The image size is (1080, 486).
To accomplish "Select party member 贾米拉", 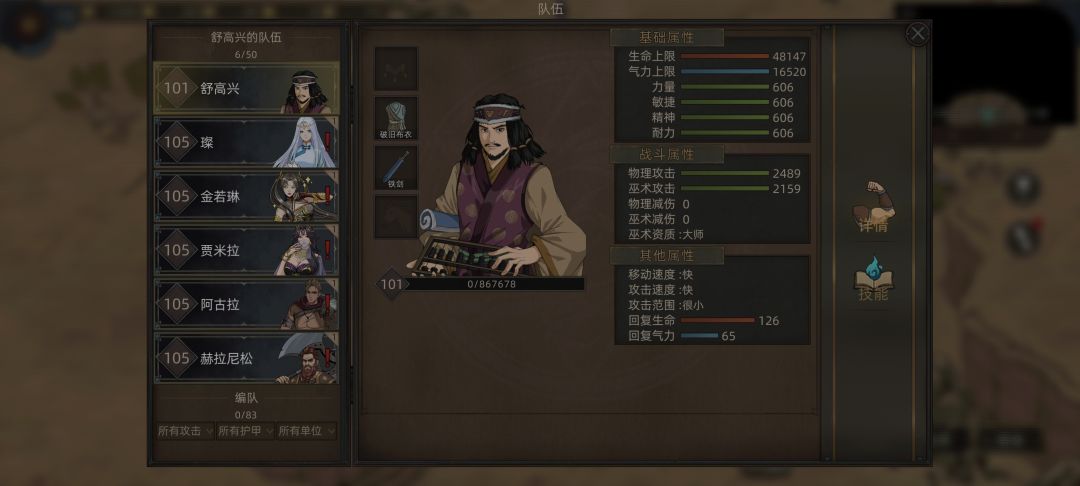I will point(247,250).
